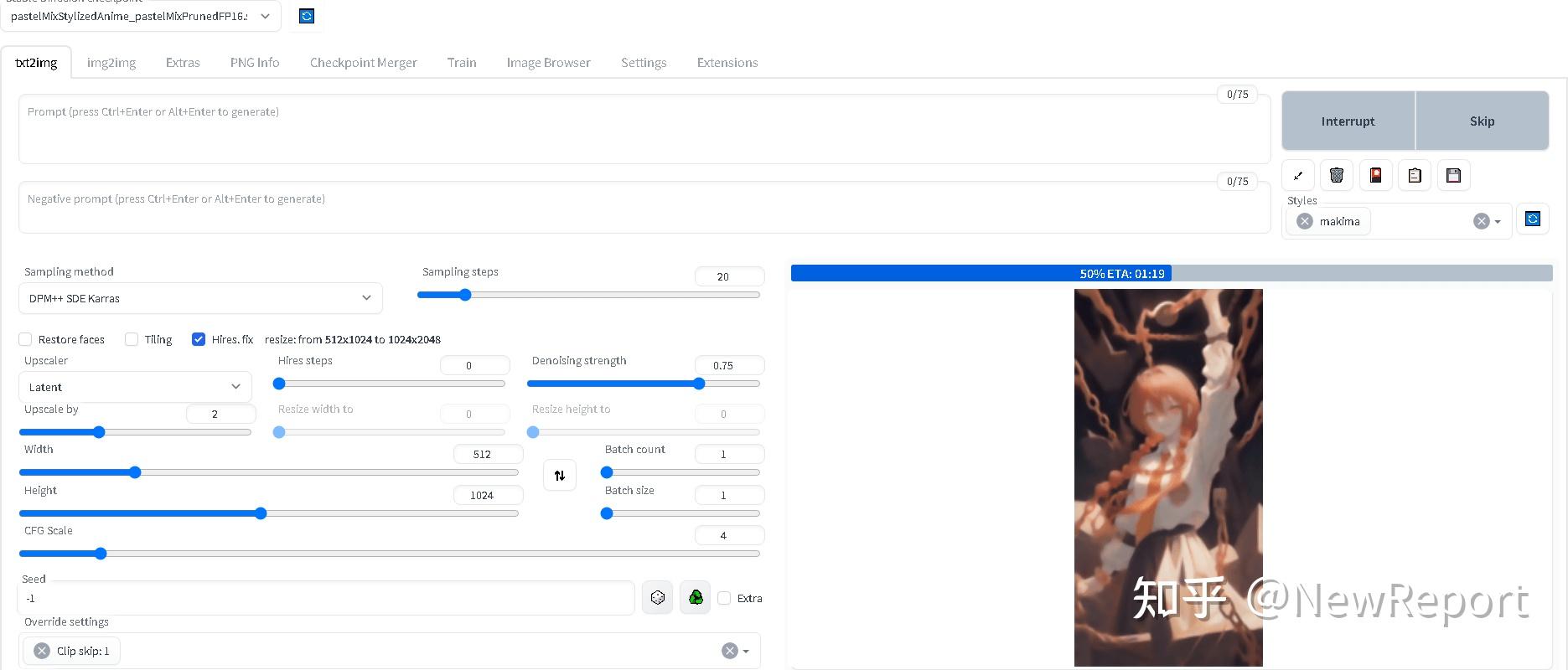
Task: Switch to the img2img tab
Action: 111,63
